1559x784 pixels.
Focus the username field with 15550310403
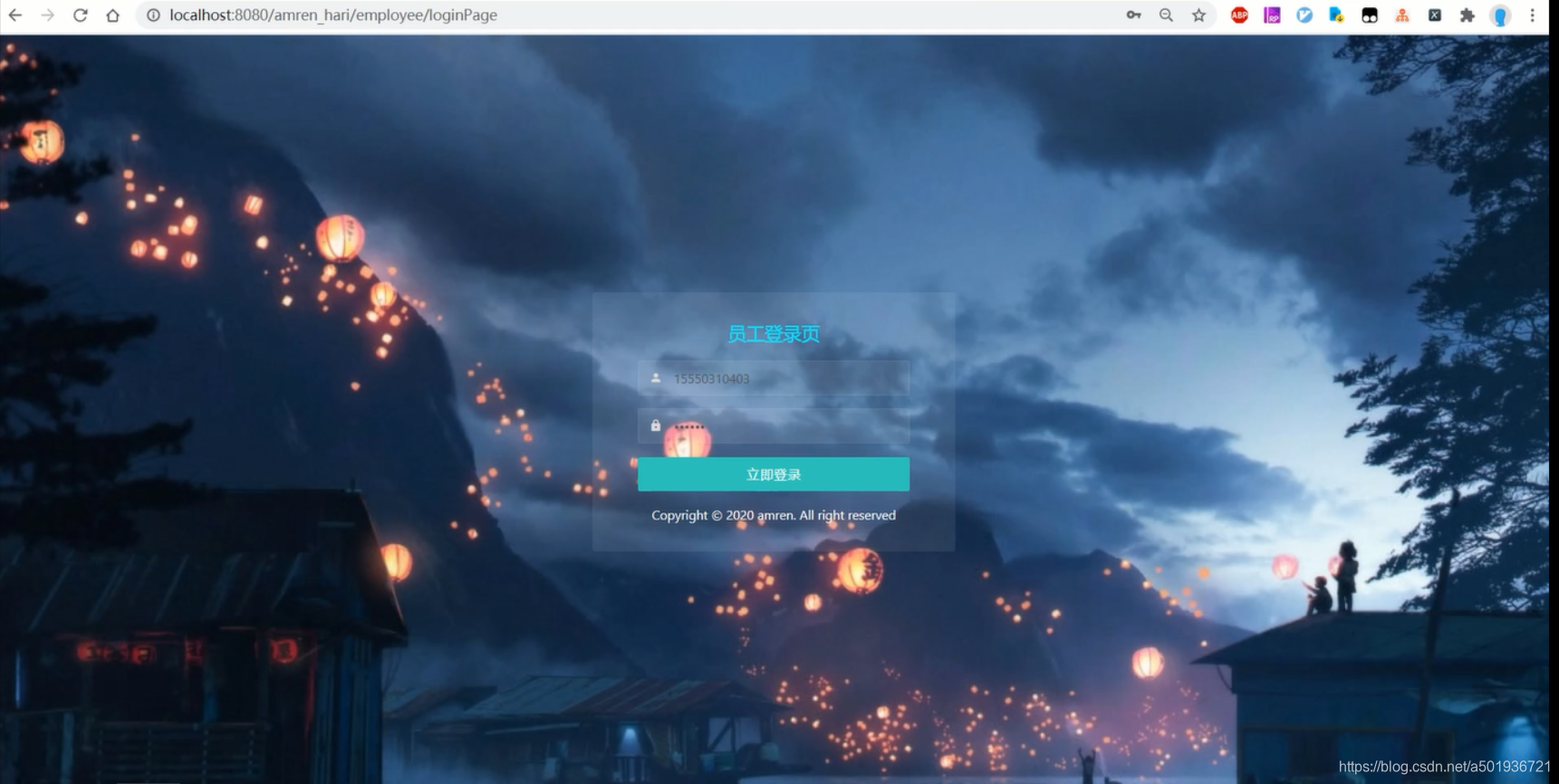[x=774, y=378]
